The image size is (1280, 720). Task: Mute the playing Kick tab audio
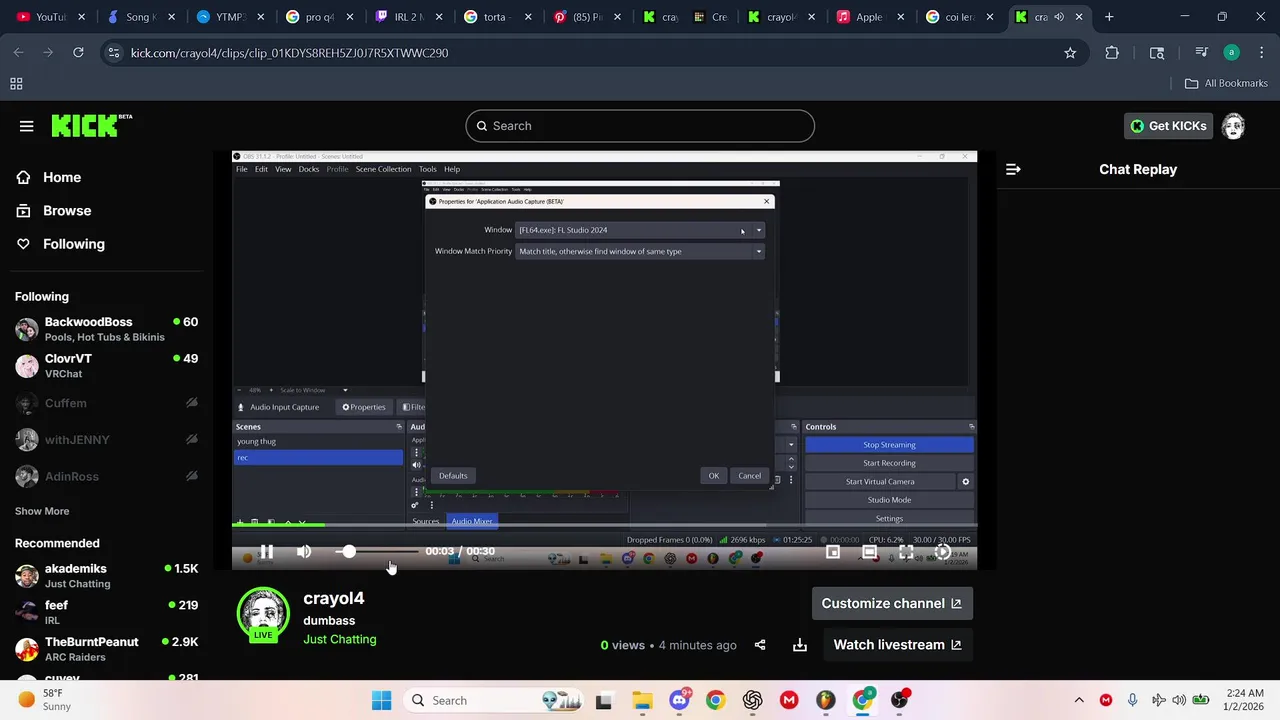click(1059, 17)
